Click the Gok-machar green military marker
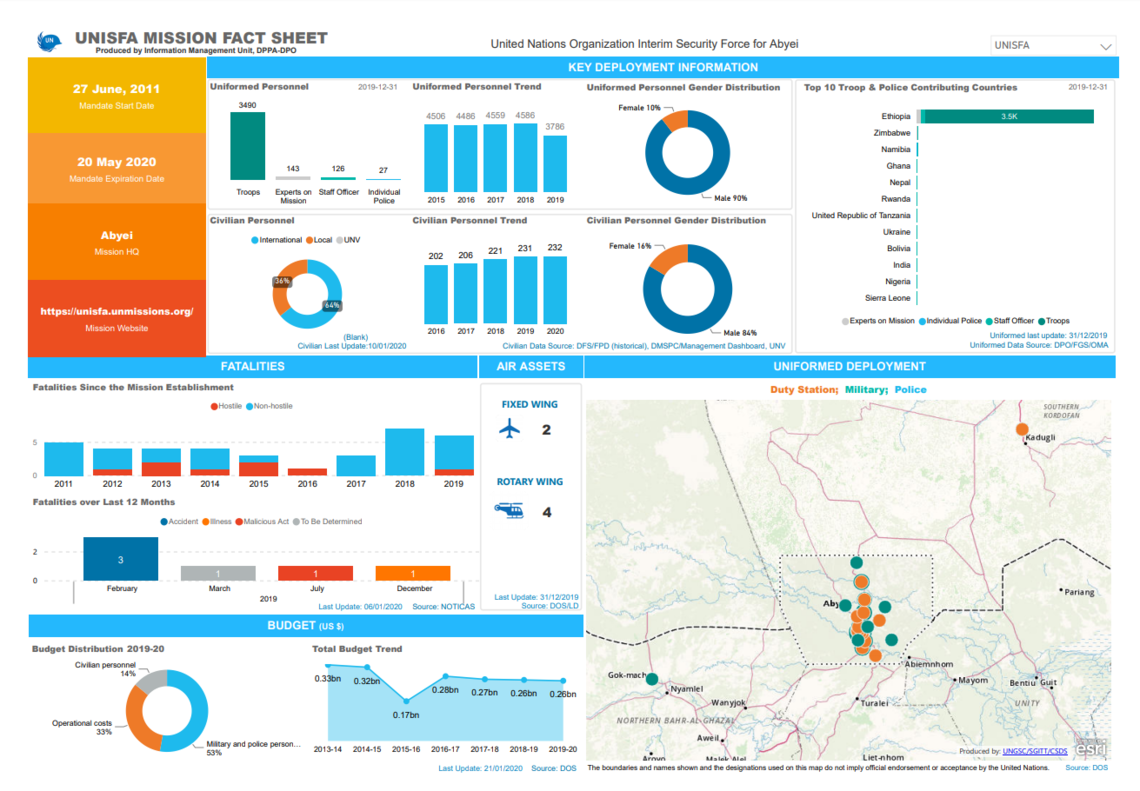 pos(652,678)
